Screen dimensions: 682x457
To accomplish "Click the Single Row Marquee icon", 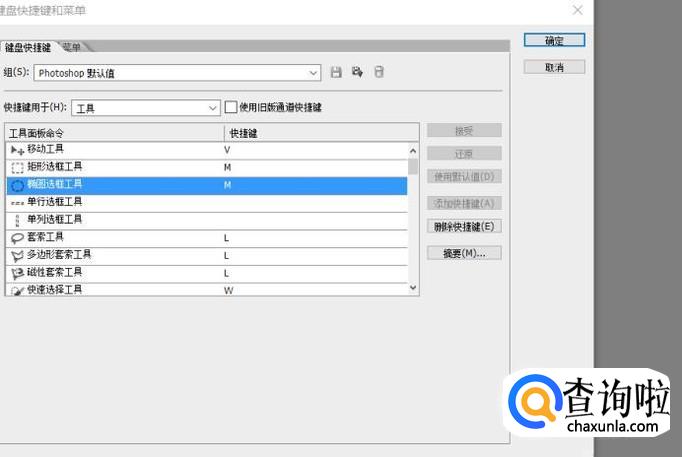I will (x=17, y=203).
